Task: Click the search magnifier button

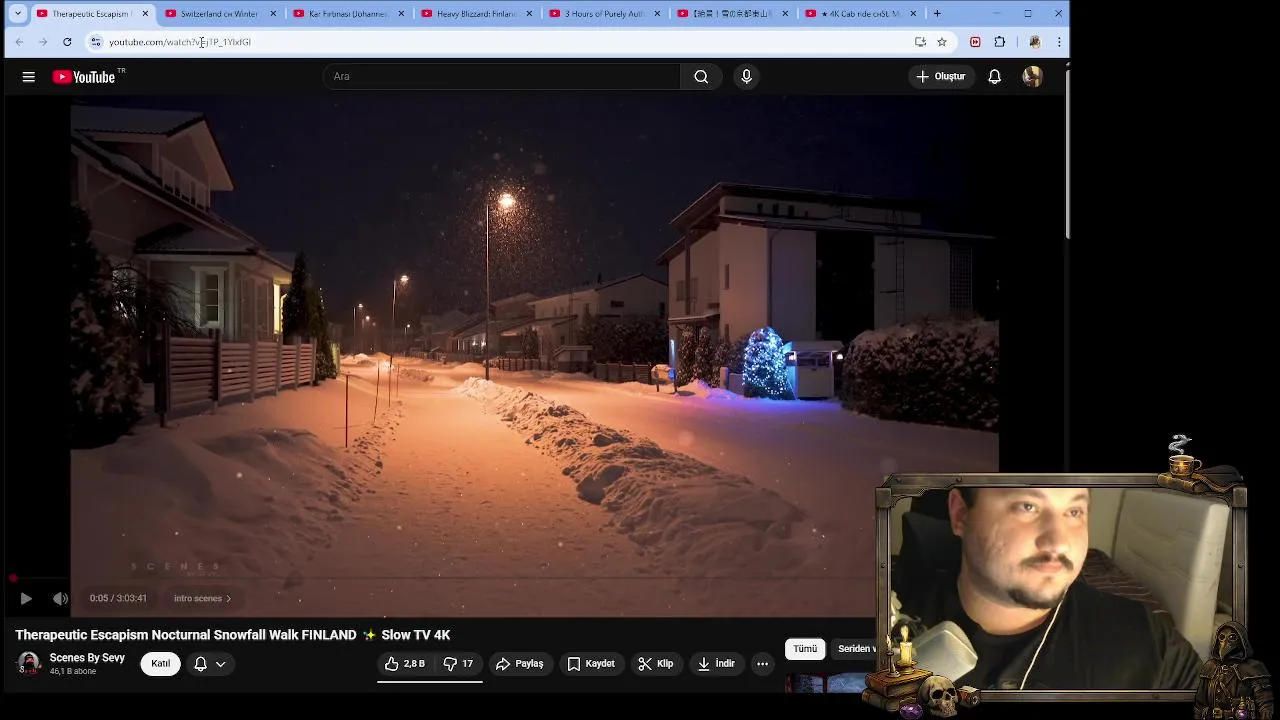Action: pos(701,77)
